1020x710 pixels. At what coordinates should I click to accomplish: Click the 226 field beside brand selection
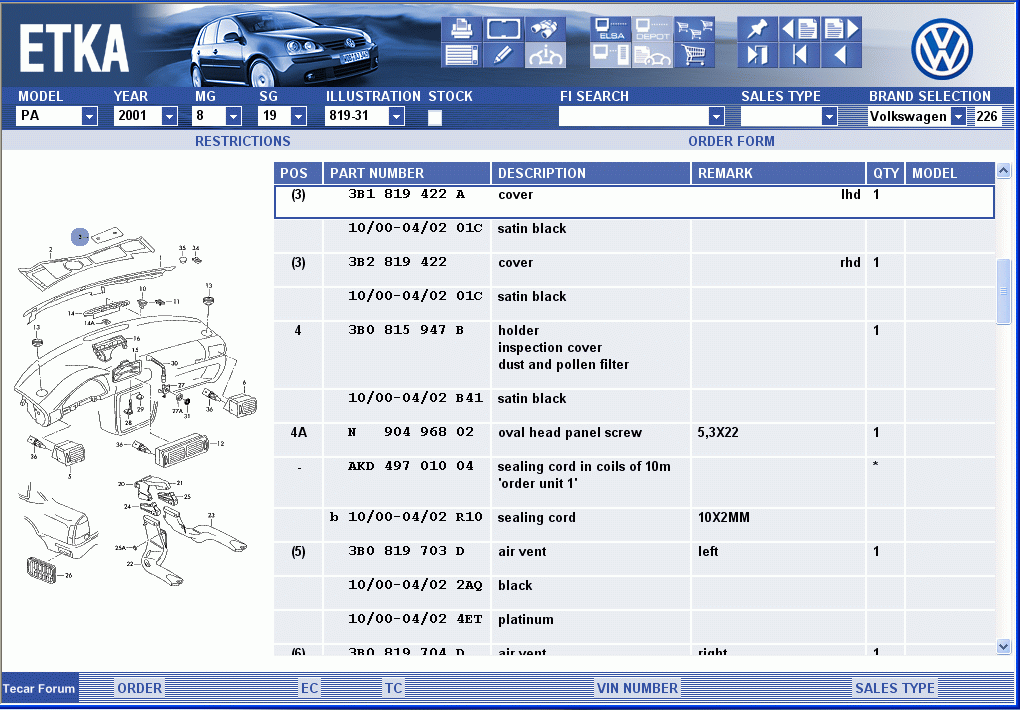(x=987, y=116)
